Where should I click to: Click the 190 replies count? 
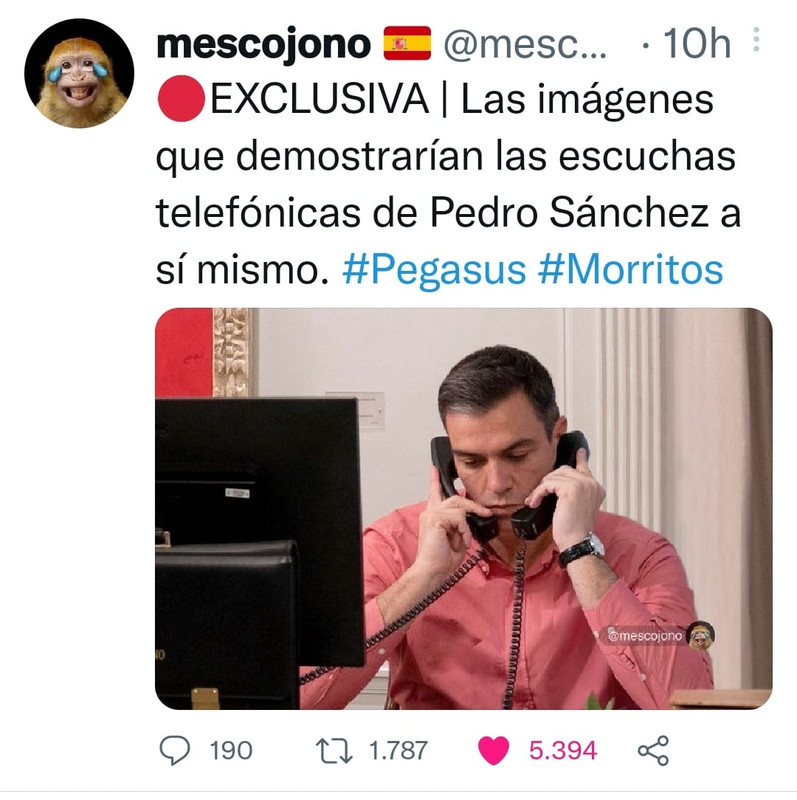pos(231,751)
